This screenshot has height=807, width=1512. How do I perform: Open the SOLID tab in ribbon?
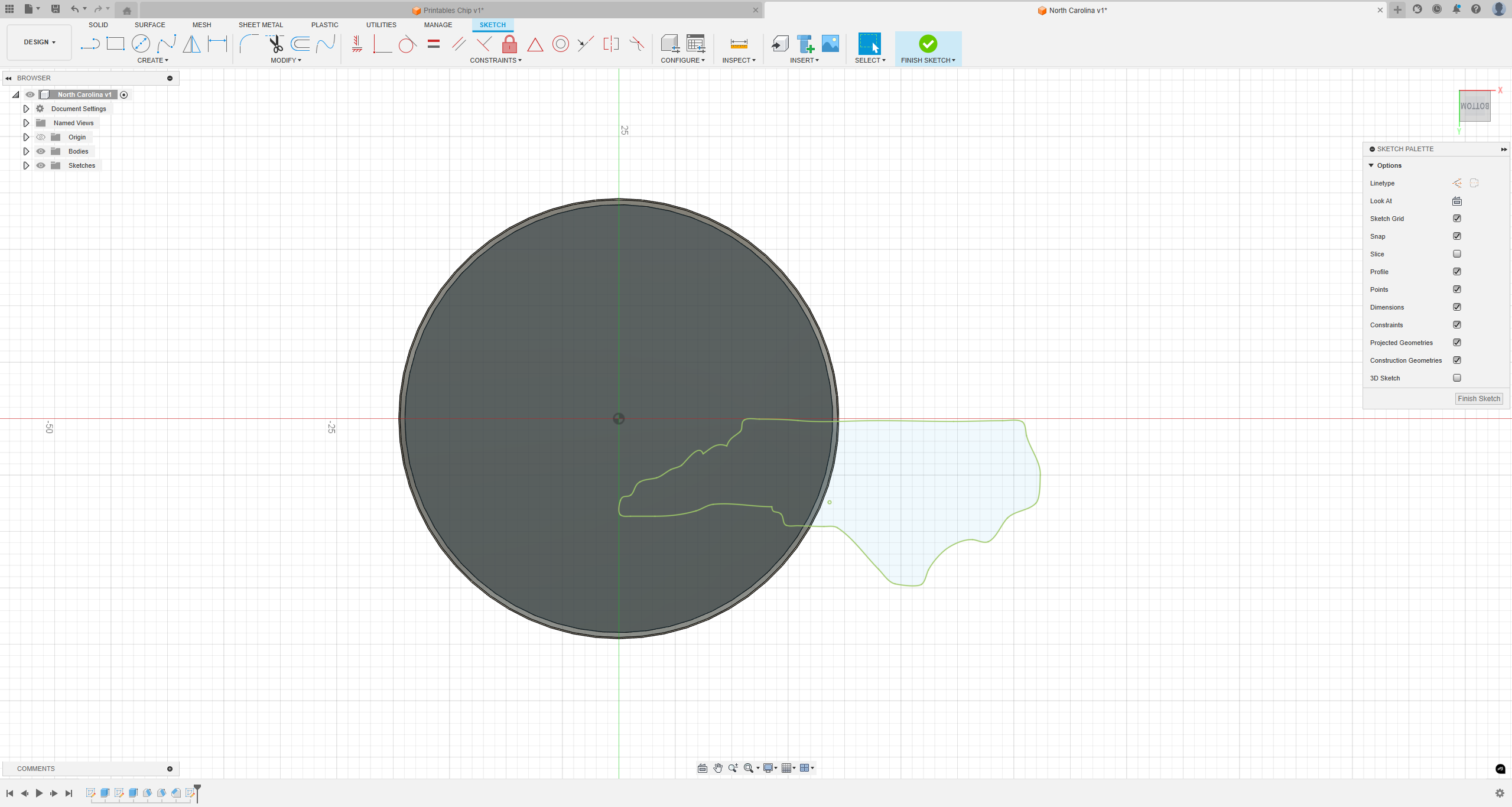[98, 24]
